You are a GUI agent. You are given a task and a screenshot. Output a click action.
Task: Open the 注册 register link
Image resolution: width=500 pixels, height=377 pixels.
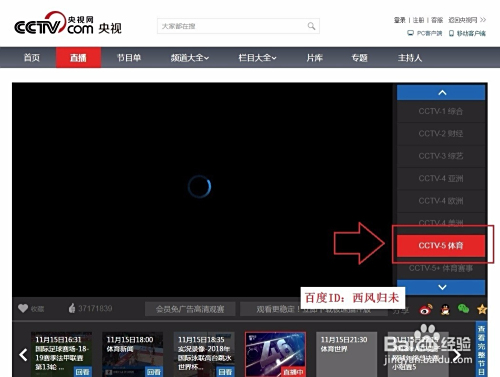tap(418, 20)
